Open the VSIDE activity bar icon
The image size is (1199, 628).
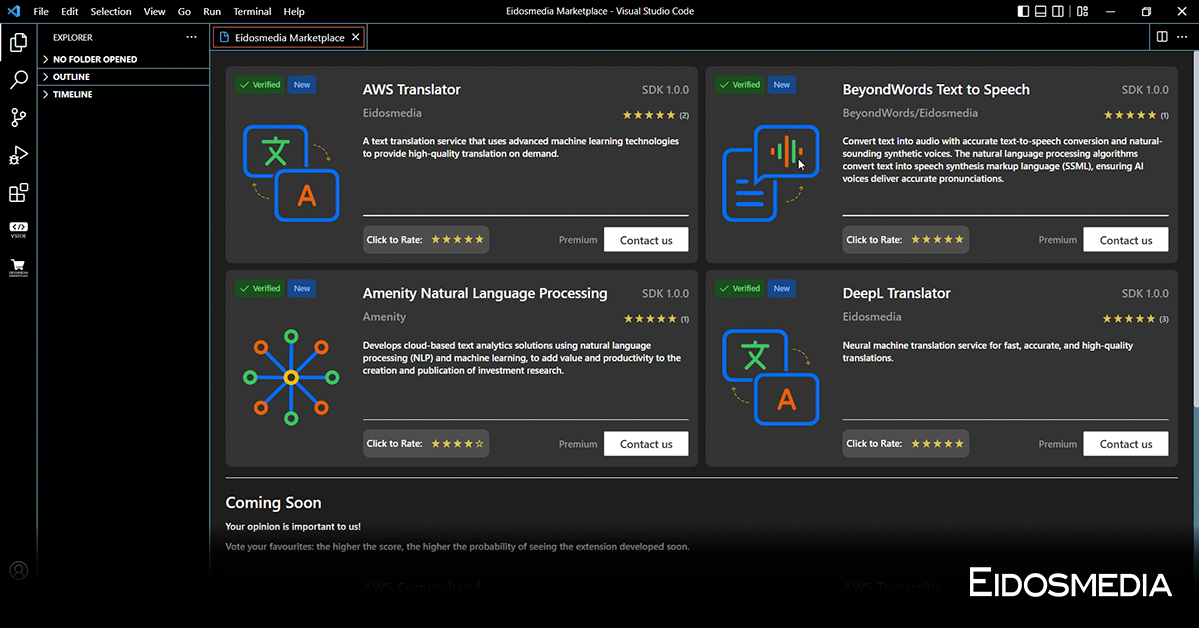click(x=18, y=229)
